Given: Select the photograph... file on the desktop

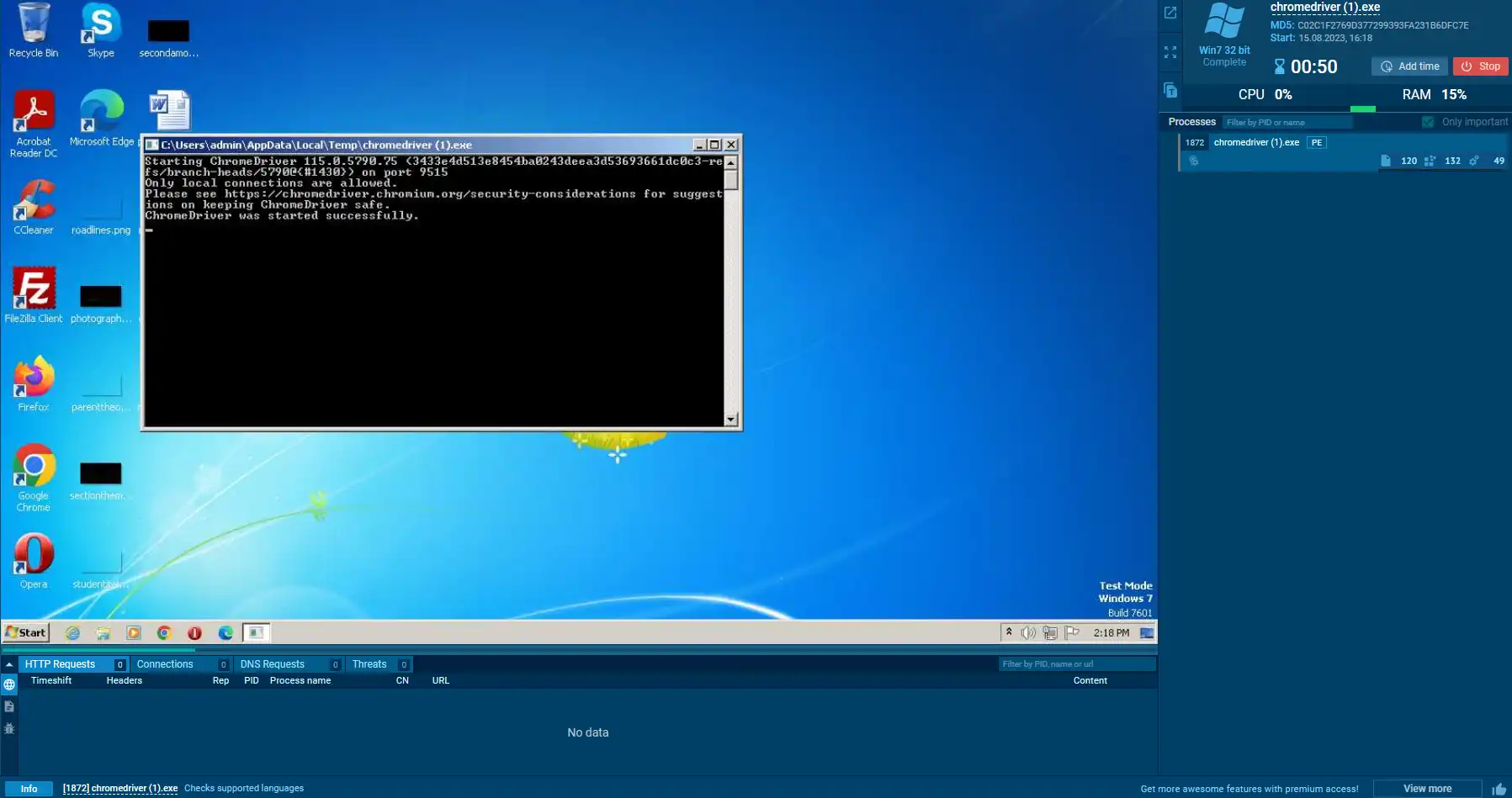Looking at the screenshot, I should tap(101, 304).
